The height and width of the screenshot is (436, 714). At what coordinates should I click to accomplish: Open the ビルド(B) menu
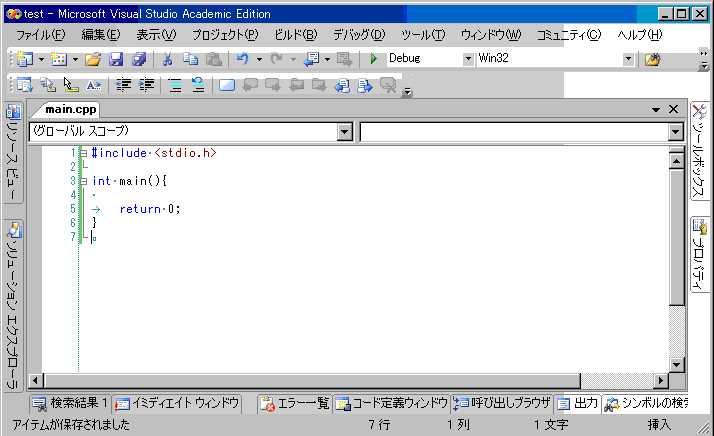point(294,35)
